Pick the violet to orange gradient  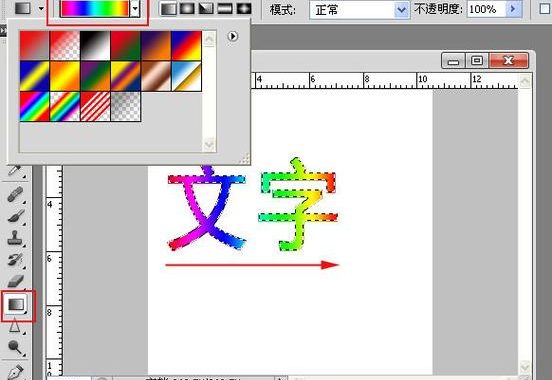[156, 46]
